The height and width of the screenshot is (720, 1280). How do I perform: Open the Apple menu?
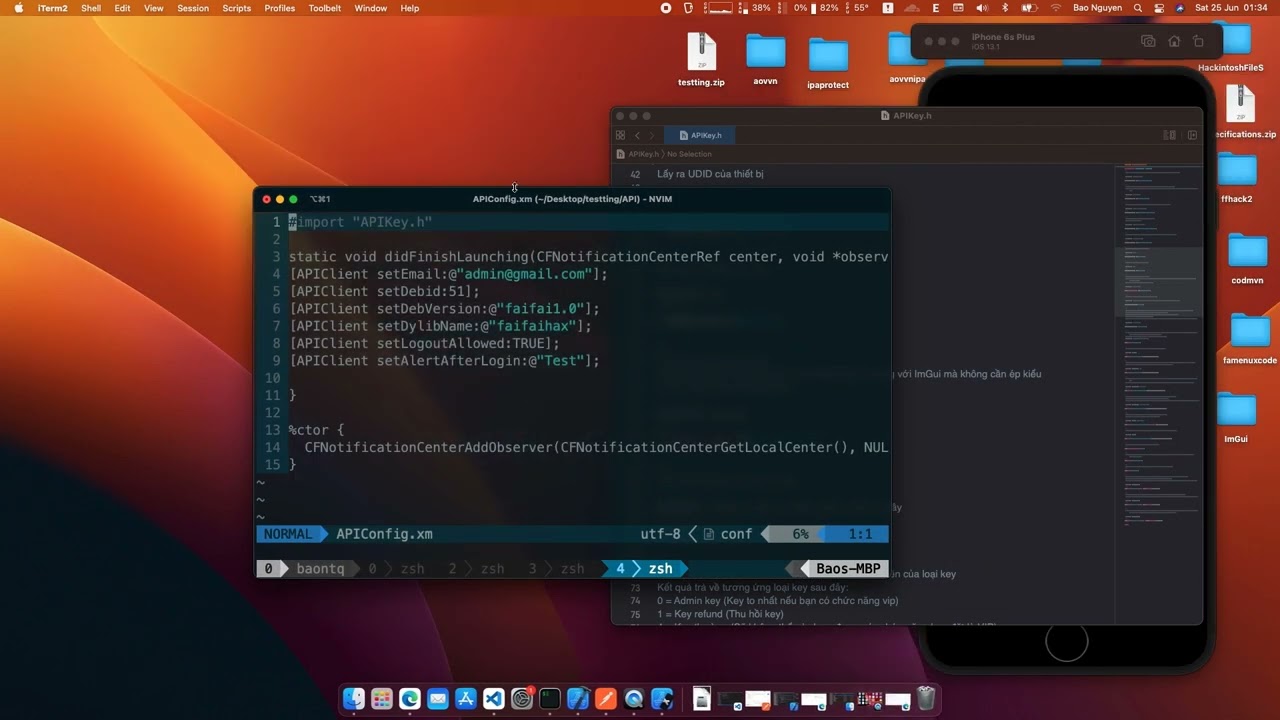18,8
